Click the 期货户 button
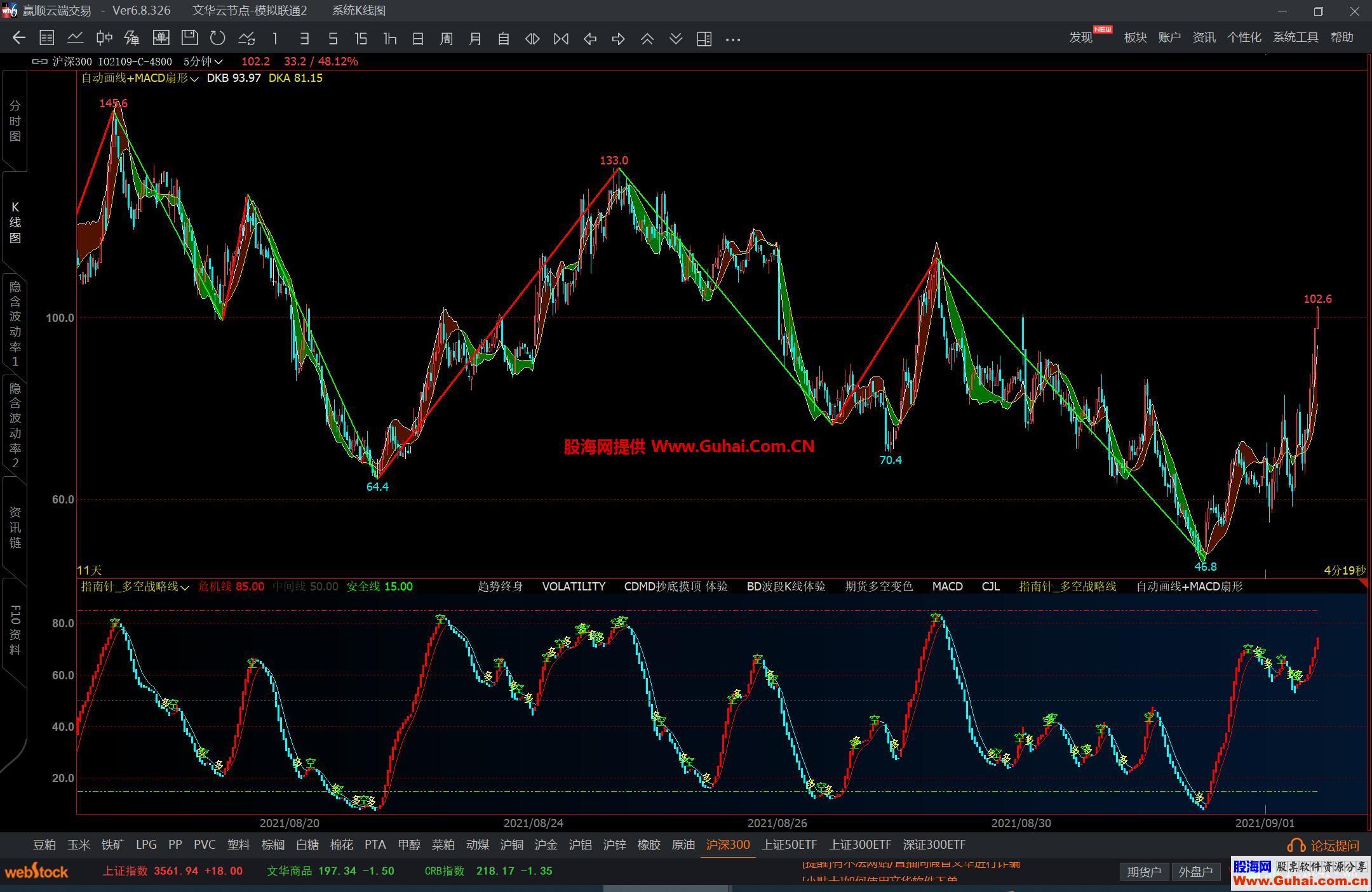Viewport: 1372px width, 892px height. [1143, 872]
